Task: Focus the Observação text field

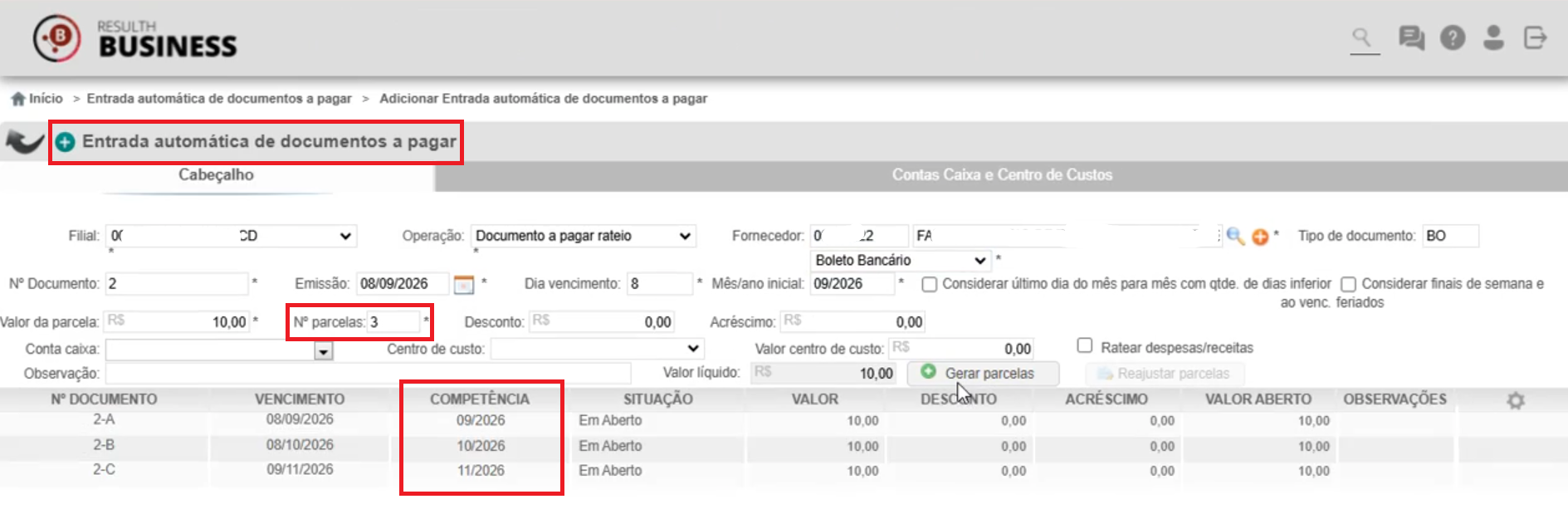Action: click(368, 374)
